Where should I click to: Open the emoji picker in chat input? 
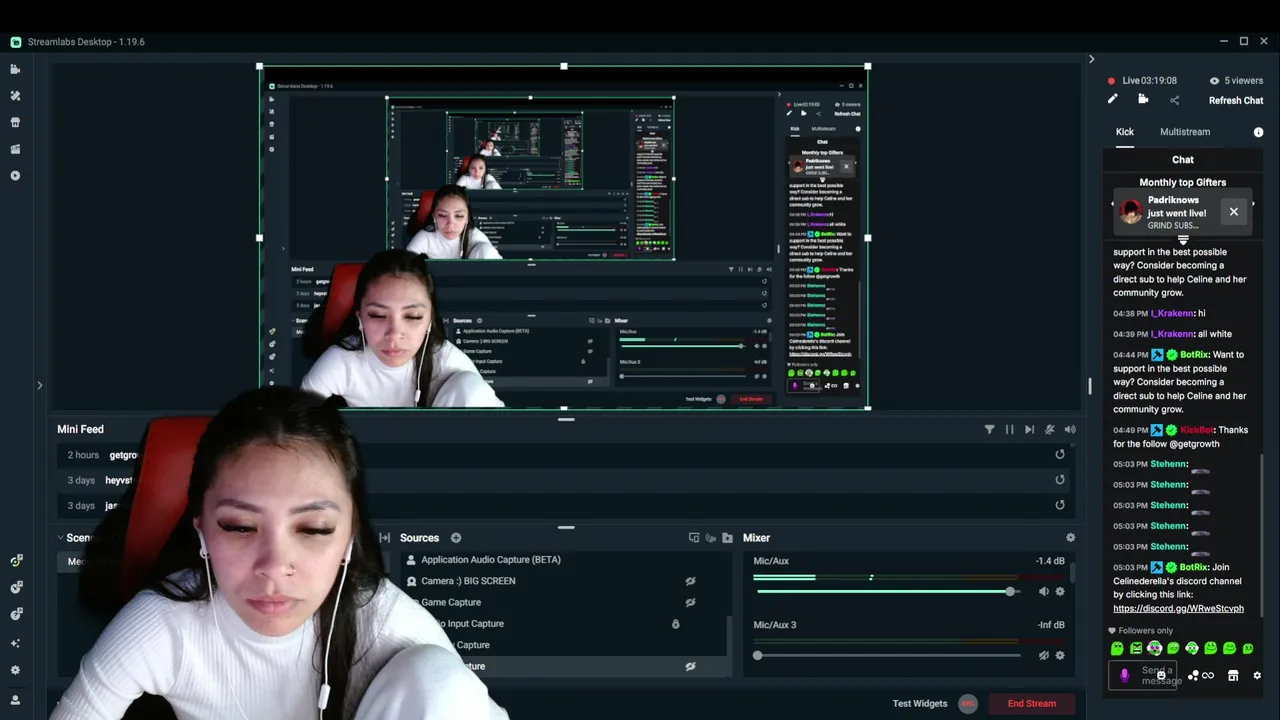click(1161, 676)
